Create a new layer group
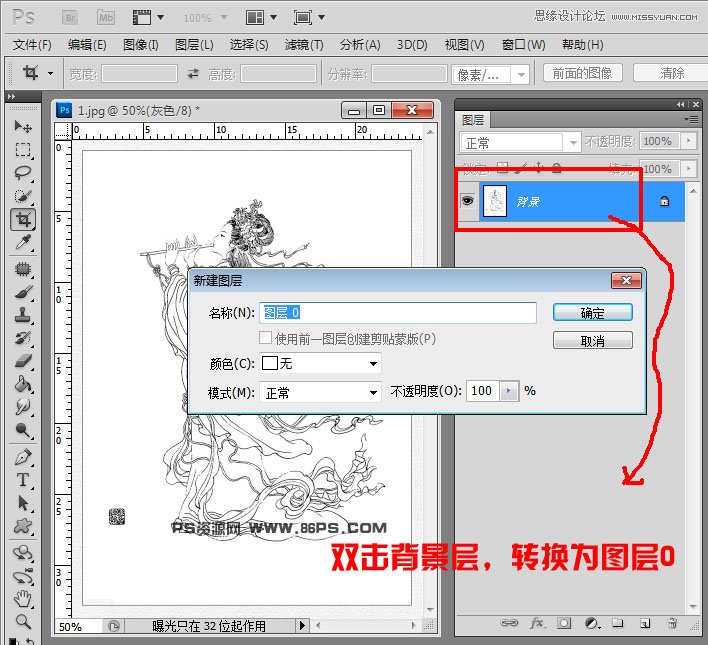 618,623
